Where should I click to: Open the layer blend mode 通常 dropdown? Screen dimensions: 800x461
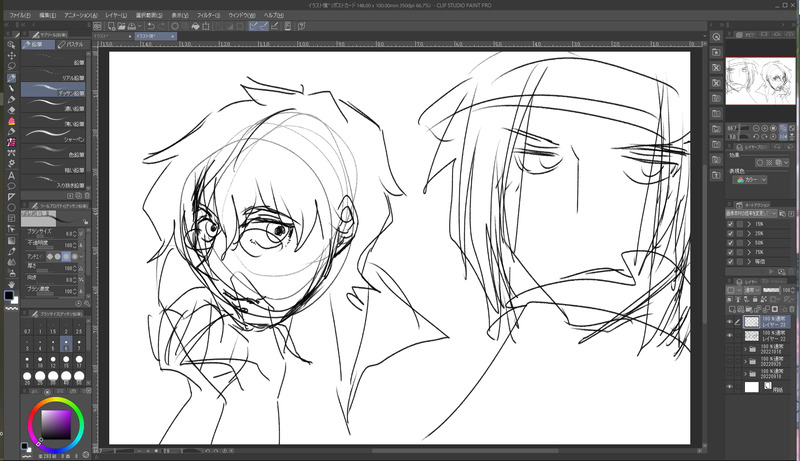pos(751,290)
